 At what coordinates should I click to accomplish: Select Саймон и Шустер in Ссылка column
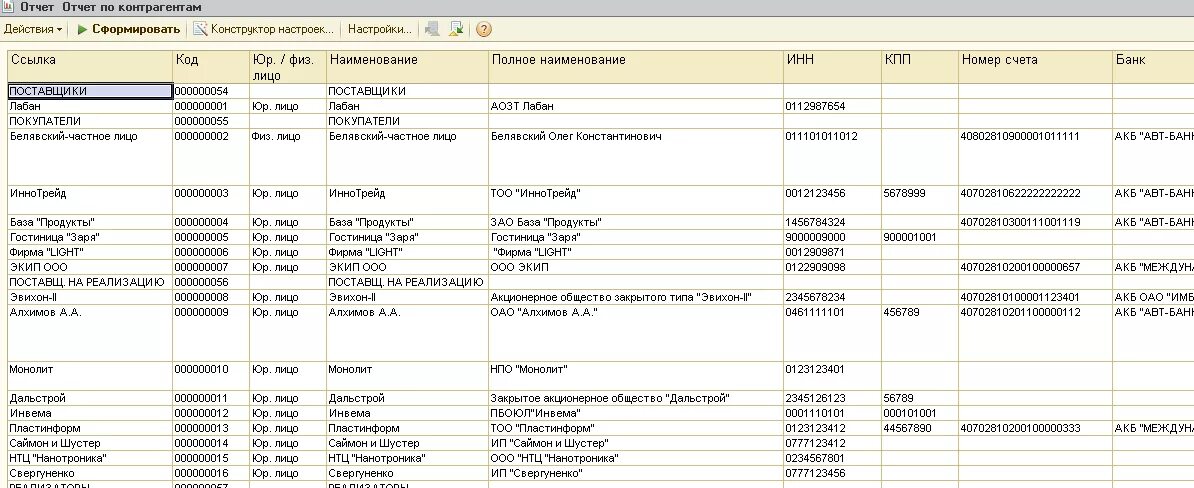[x=91, y=443]
